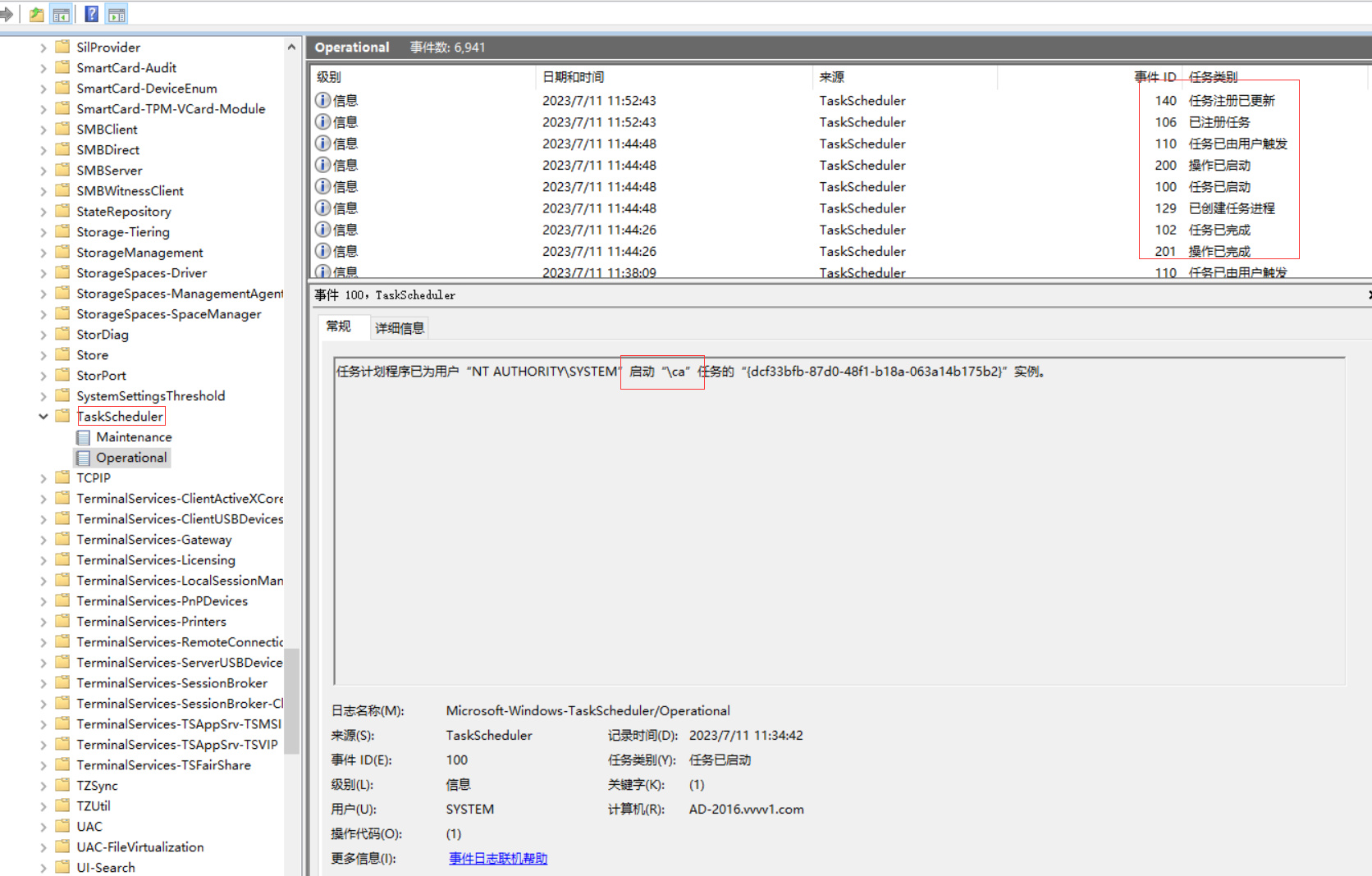Click info icon of event 140 row
This screenshot has width=1372, height=876.
tap(323, 100)
